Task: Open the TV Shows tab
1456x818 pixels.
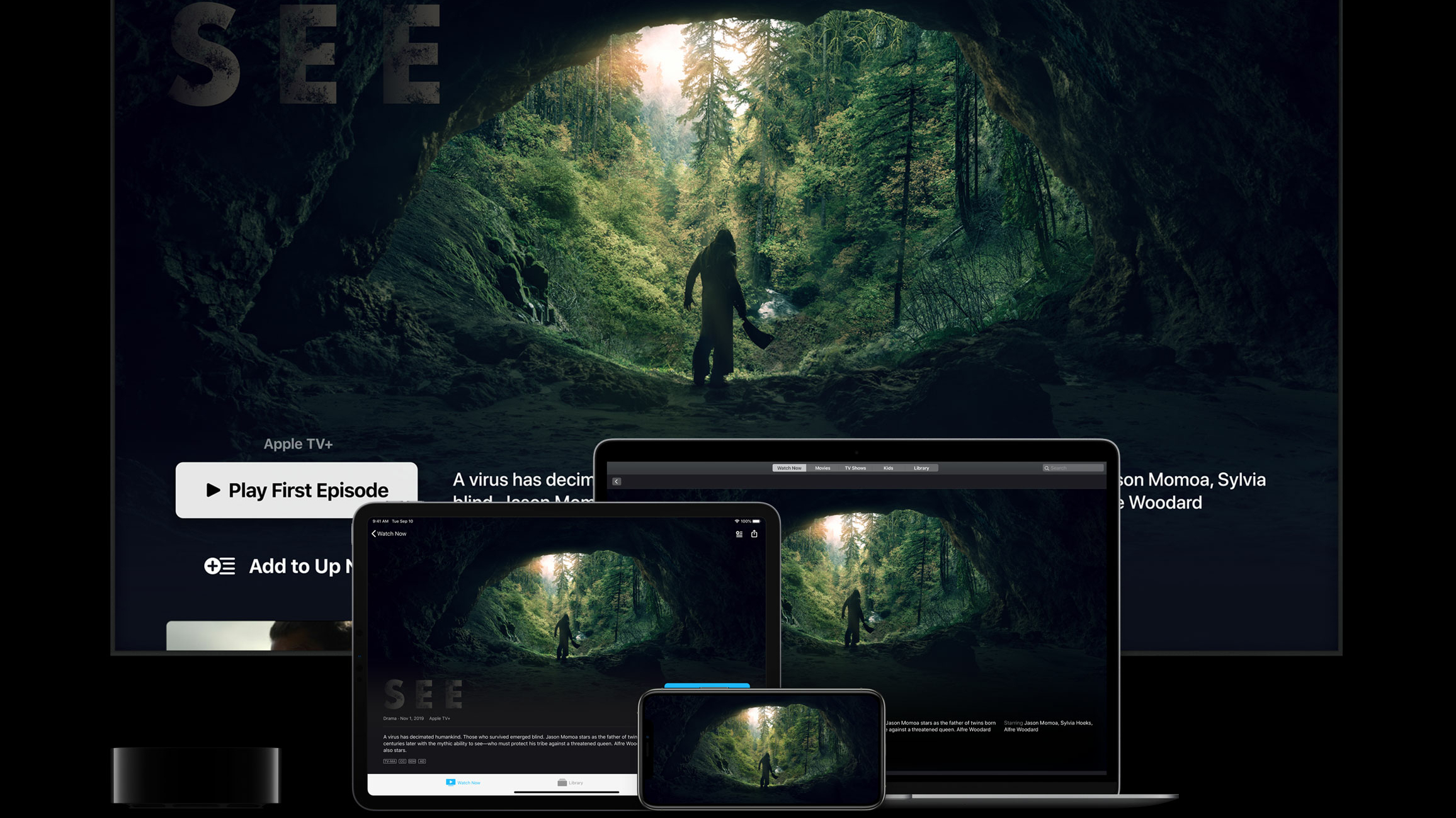Action: point(855,468)
